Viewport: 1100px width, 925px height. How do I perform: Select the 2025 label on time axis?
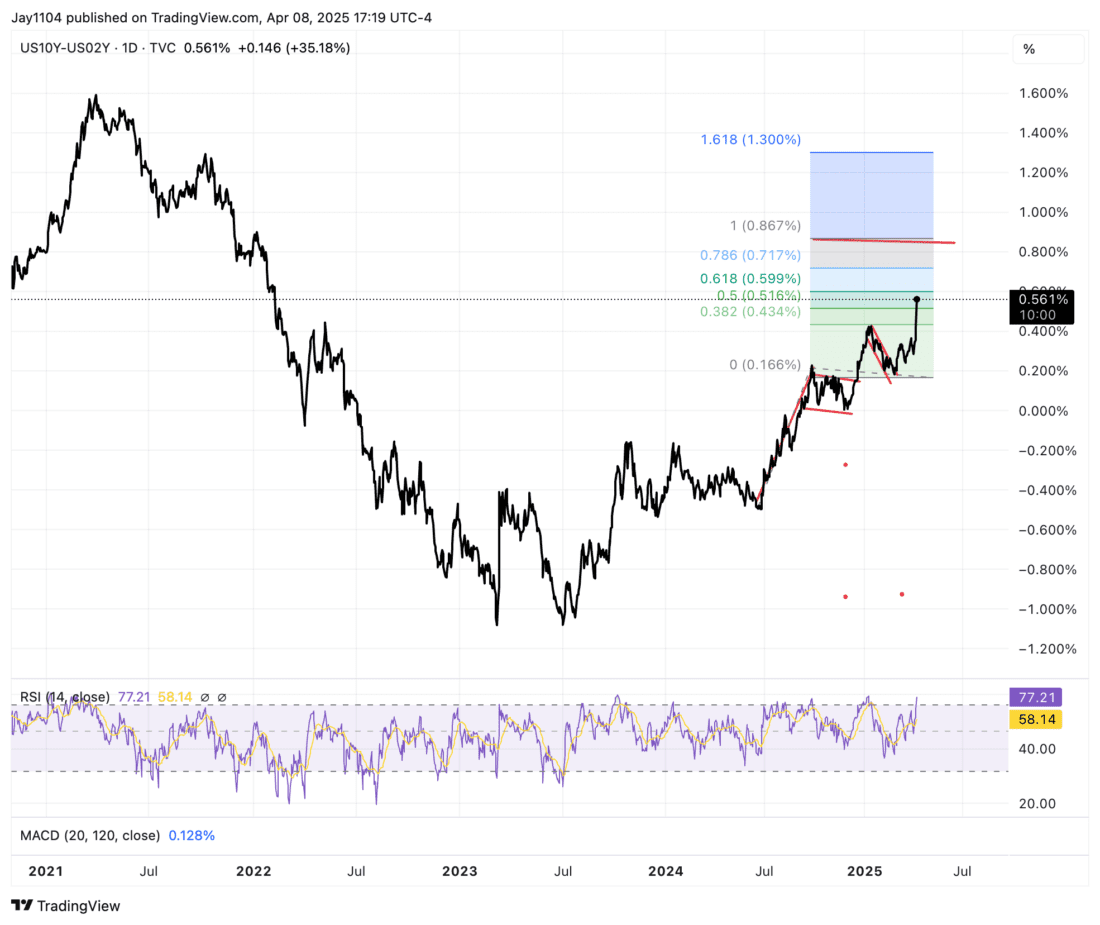(864, 871)
